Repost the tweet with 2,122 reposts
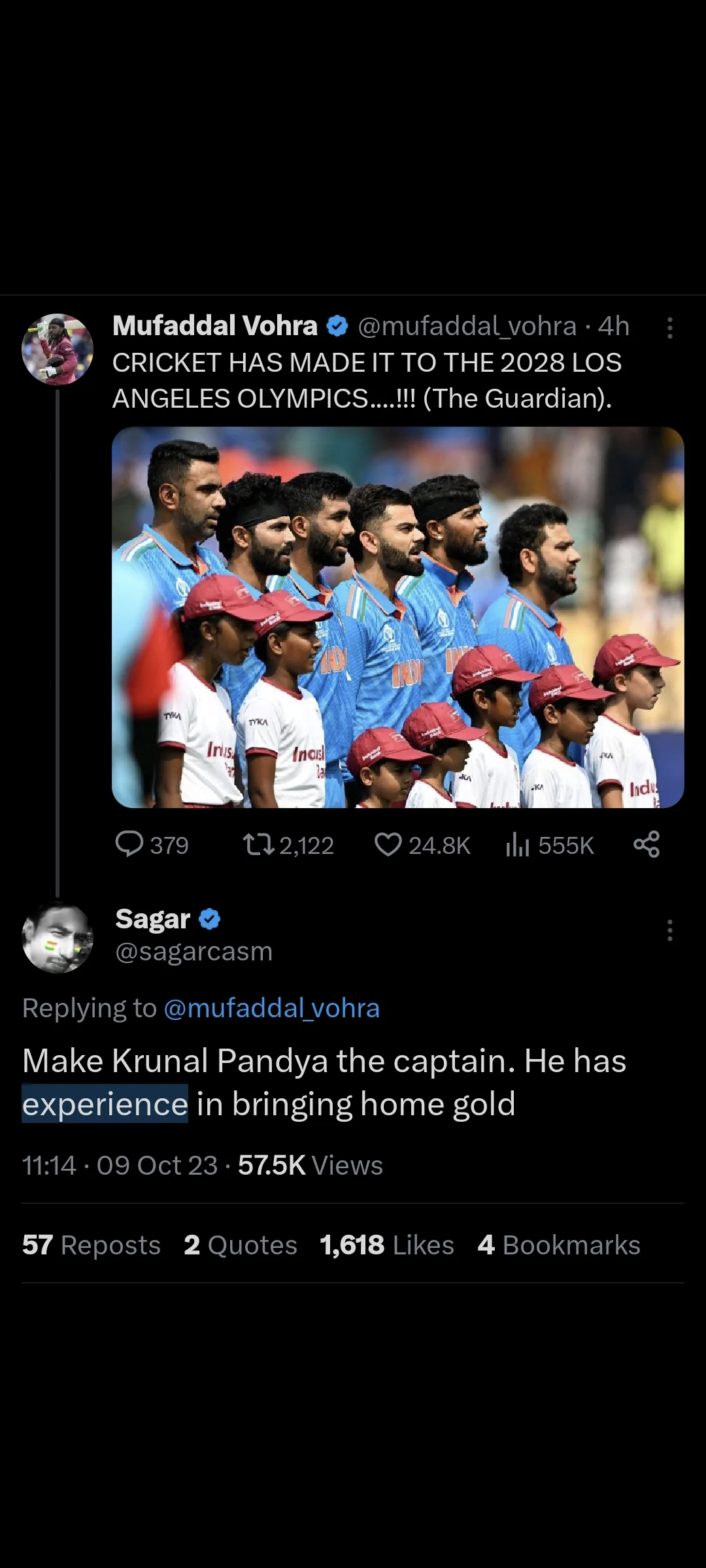 tap(258, 844)
